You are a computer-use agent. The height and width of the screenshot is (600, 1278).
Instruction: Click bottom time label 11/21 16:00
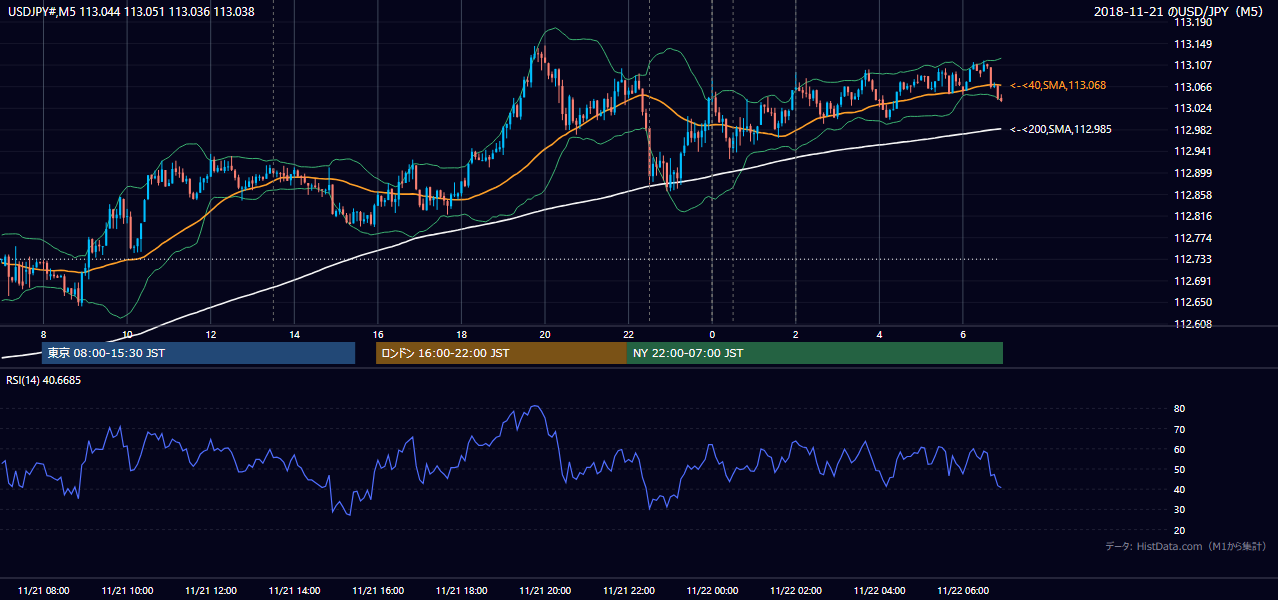tap(378, 591)
